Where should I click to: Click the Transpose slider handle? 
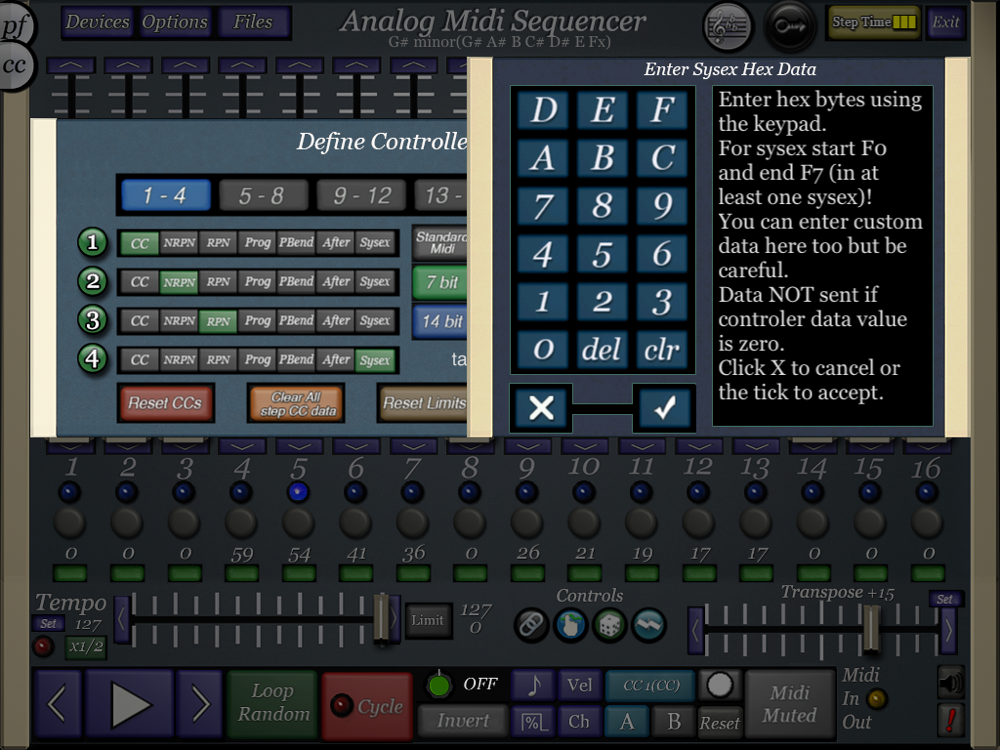[872, 629]
